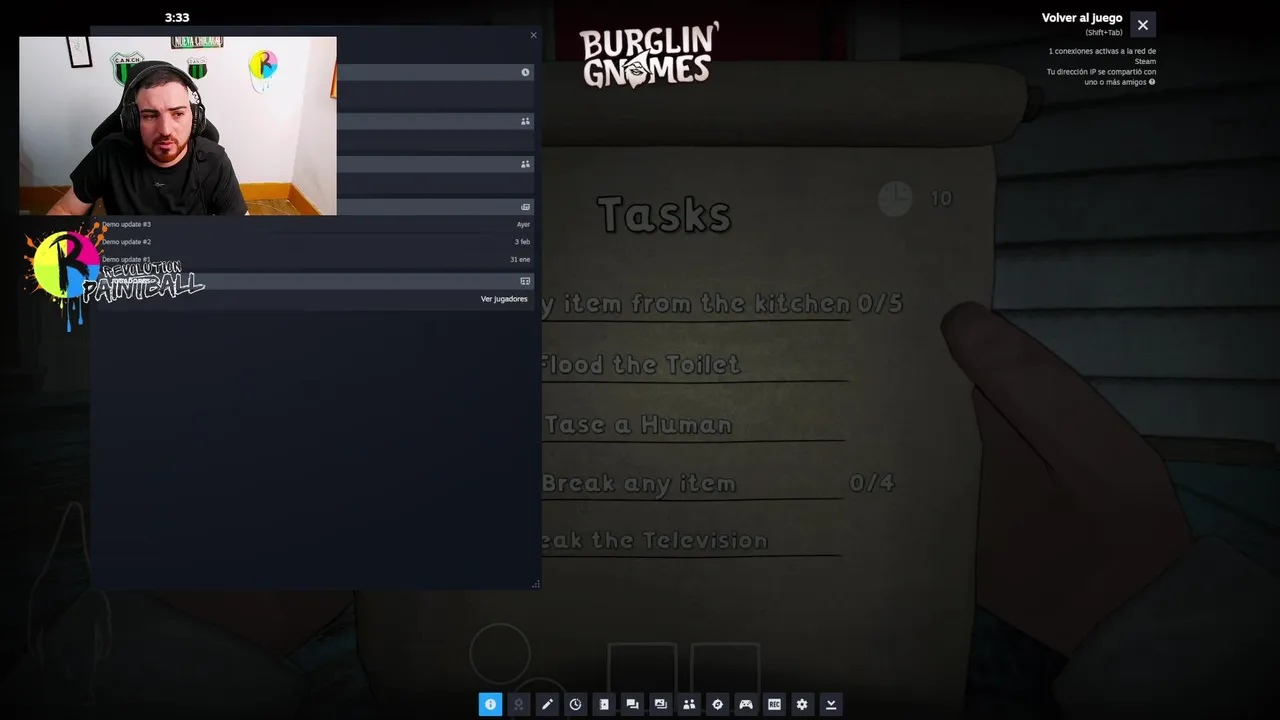Viewport: 1280px width, 720px height.
Task: Click the news icon above Demo updates
Action: (525, 207)
